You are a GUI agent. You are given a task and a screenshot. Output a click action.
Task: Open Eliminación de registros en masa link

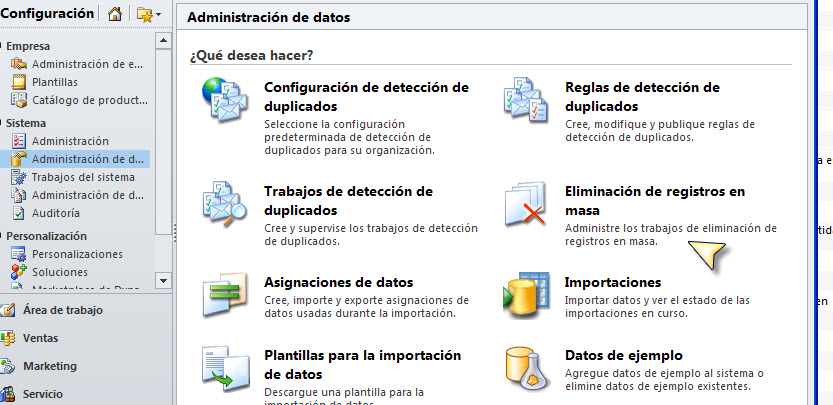pos(655,200)
